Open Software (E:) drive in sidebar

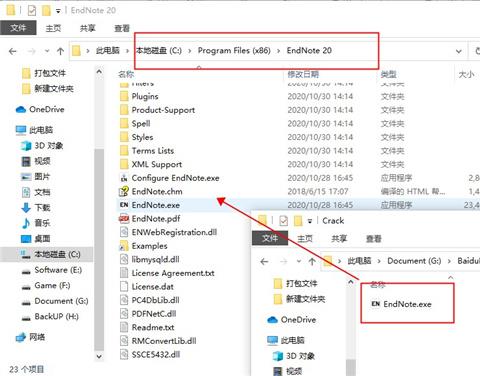point(51,270)
